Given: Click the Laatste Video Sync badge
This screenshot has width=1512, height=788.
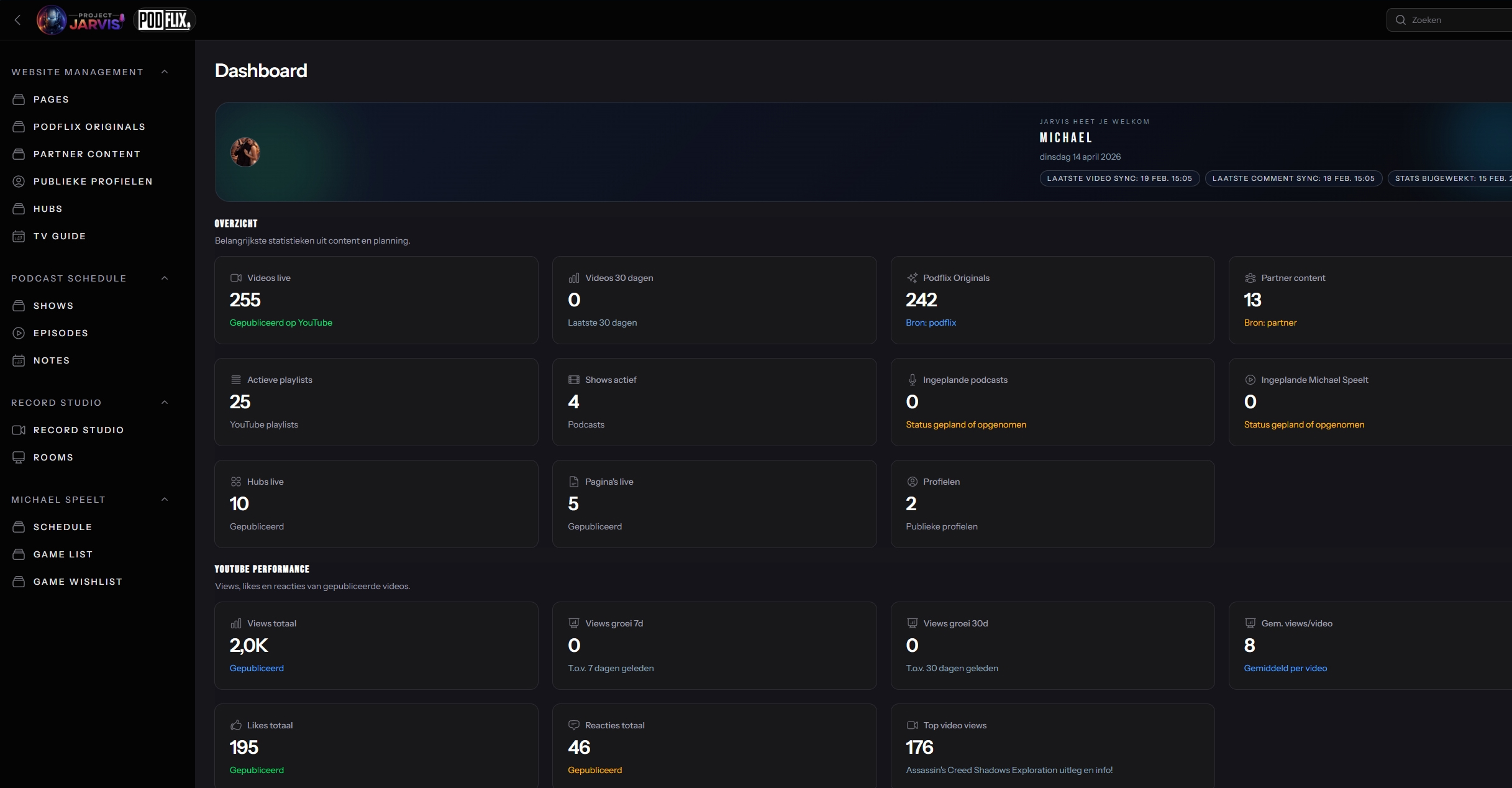Looking at the screenshot, I should tap(1119, 178).
